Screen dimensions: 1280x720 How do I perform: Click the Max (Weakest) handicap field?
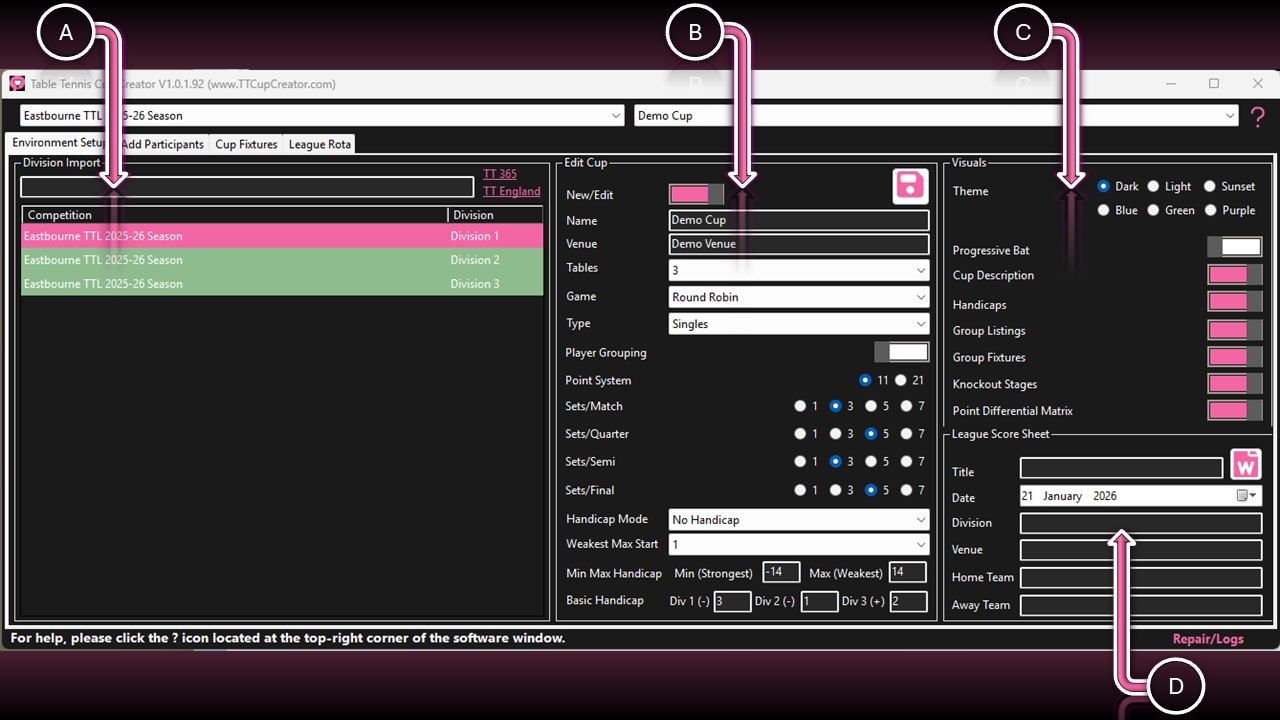(x=908, y=572)
